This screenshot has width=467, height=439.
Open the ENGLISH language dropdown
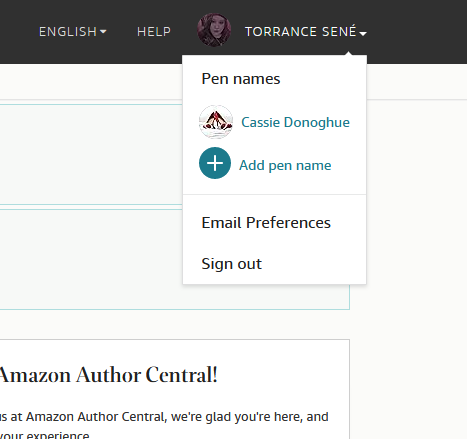pos(73,32)
